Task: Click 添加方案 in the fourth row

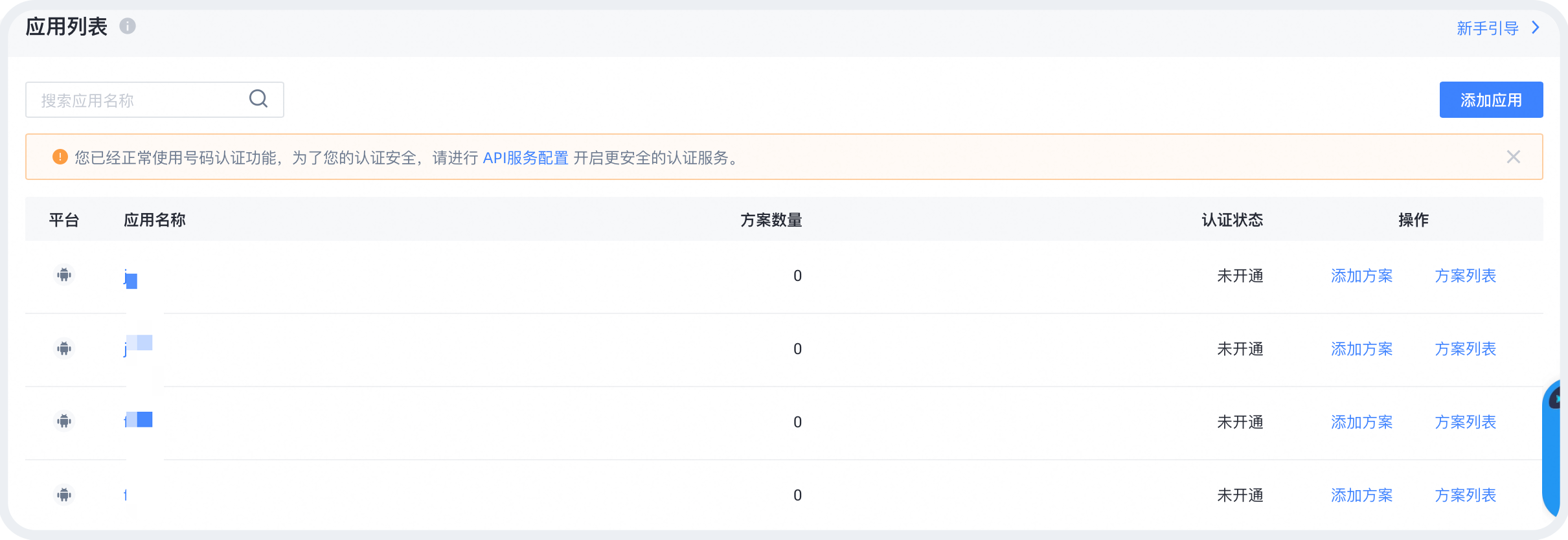Action: [x=1361, y=495]
